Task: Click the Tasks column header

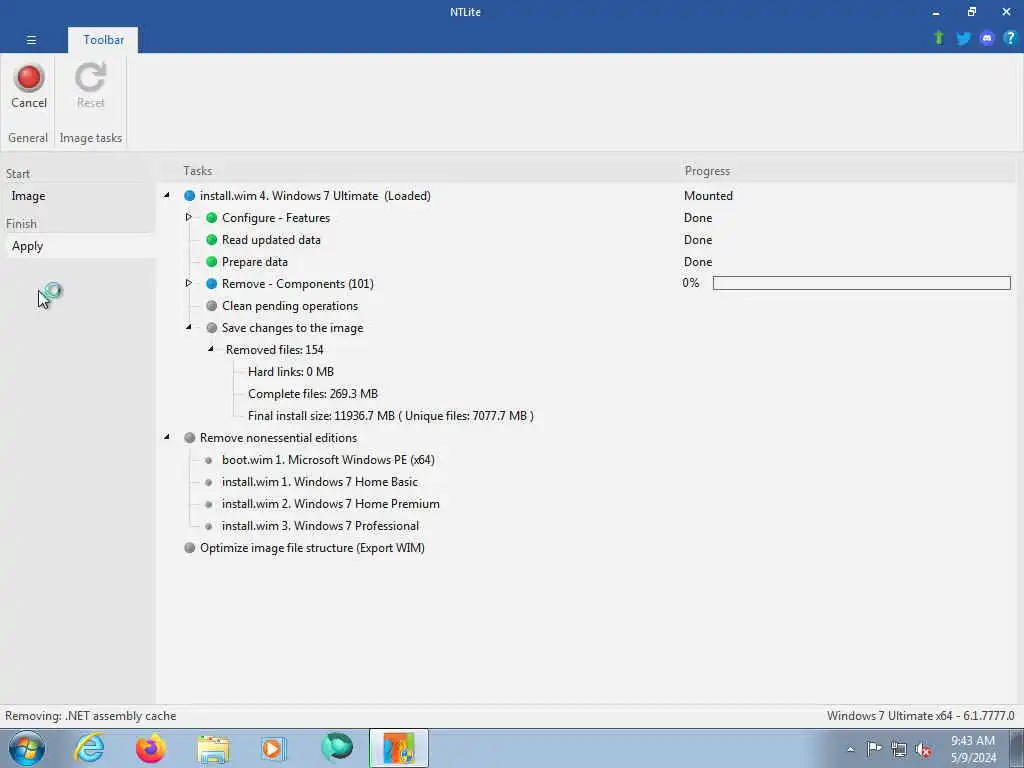Action: pyautogui.click(x=197, y=171)
